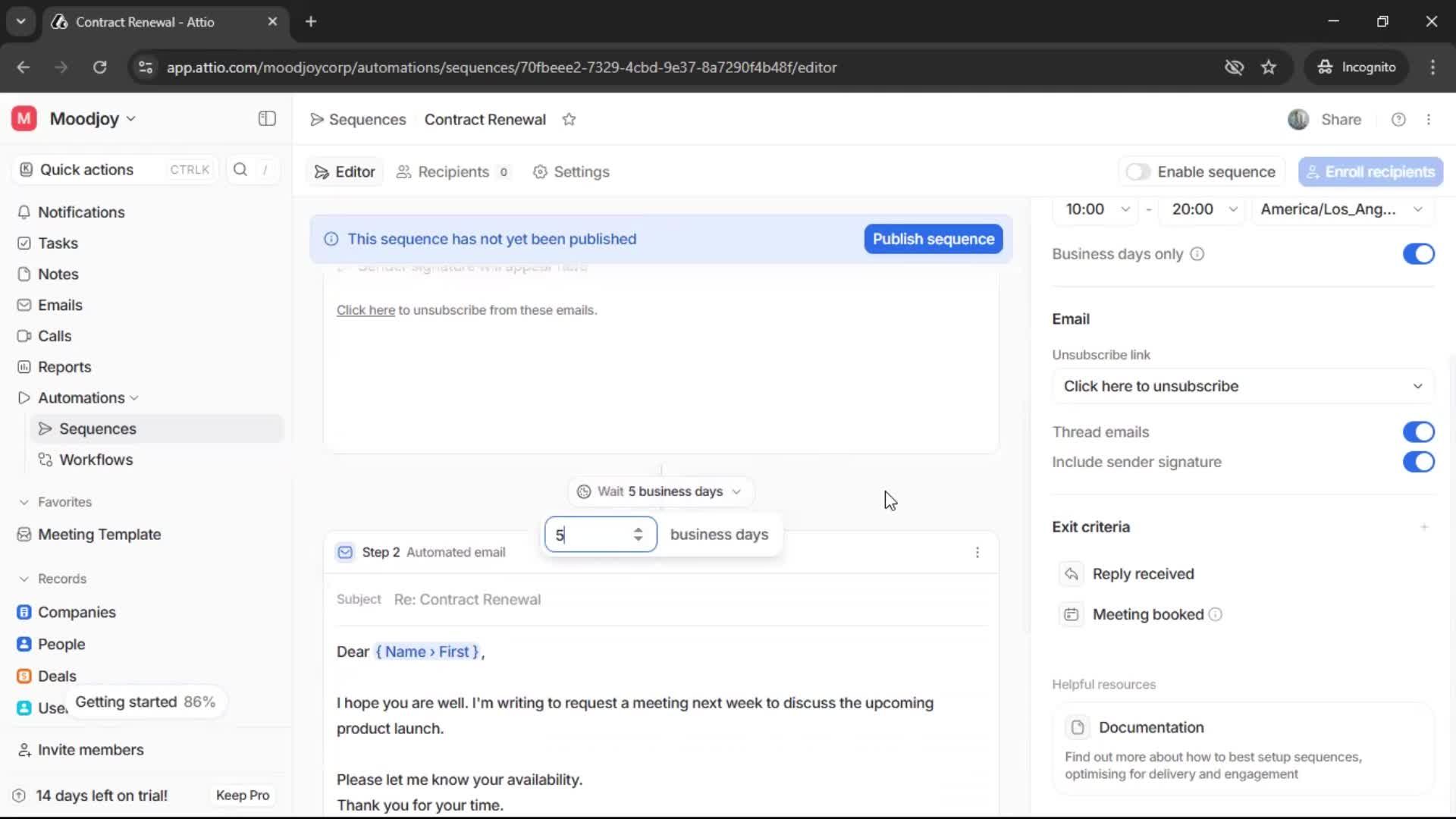Screen dimensions: 1456x819
Task: Open the Settings tab
Action: (571, 172)
